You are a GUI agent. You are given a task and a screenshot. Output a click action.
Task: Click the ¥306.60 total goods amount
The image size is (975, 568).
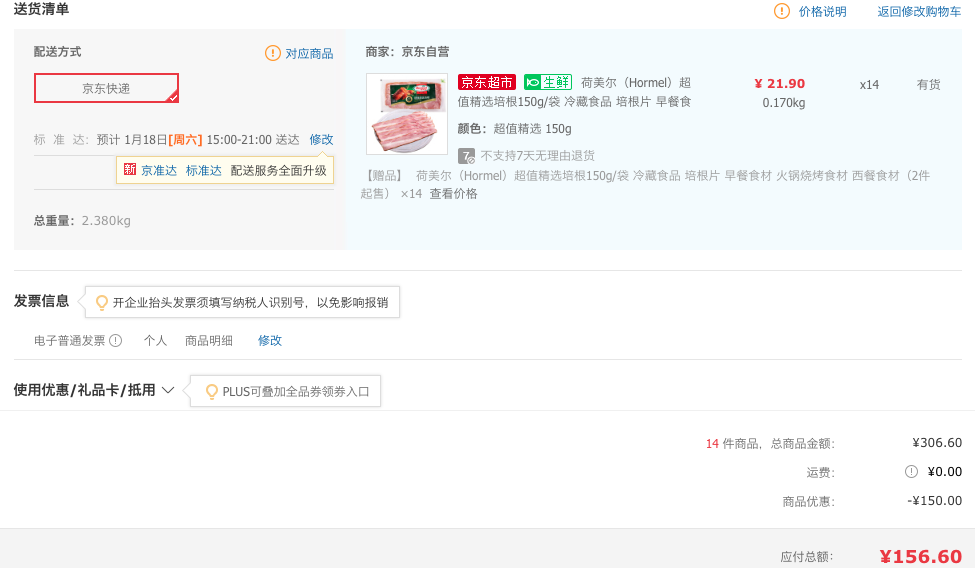(x=937, y=443)
